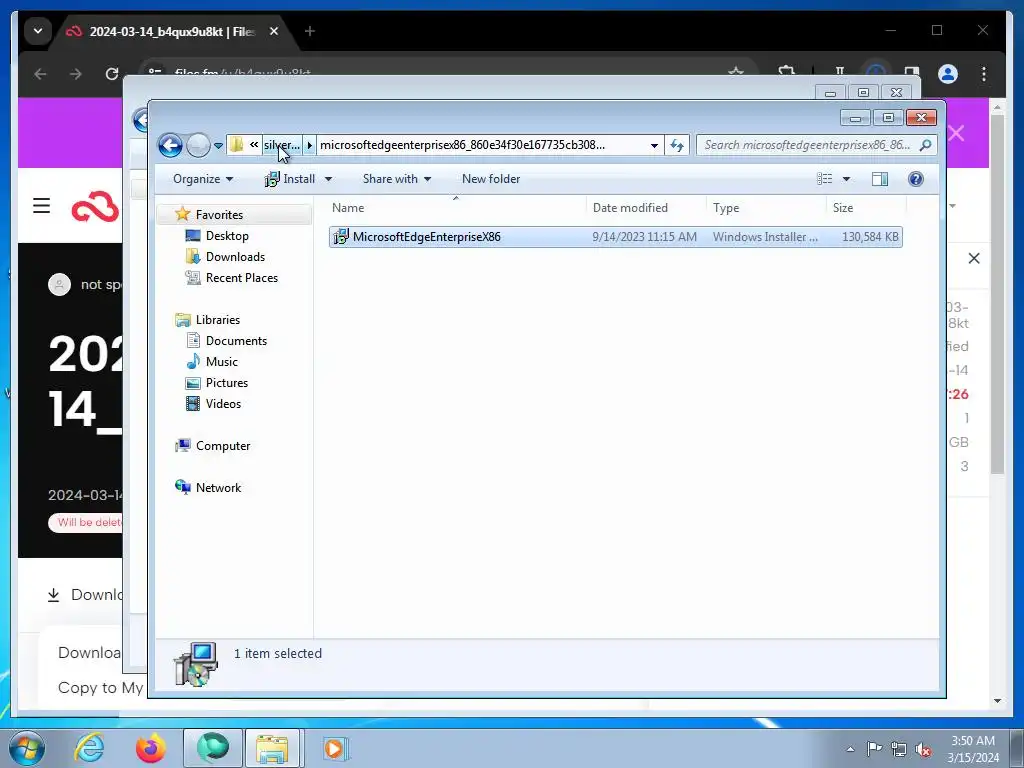Click the blue Help icon
The image size is (1024, 768).
pyautogui.click(x=916, y=179)
